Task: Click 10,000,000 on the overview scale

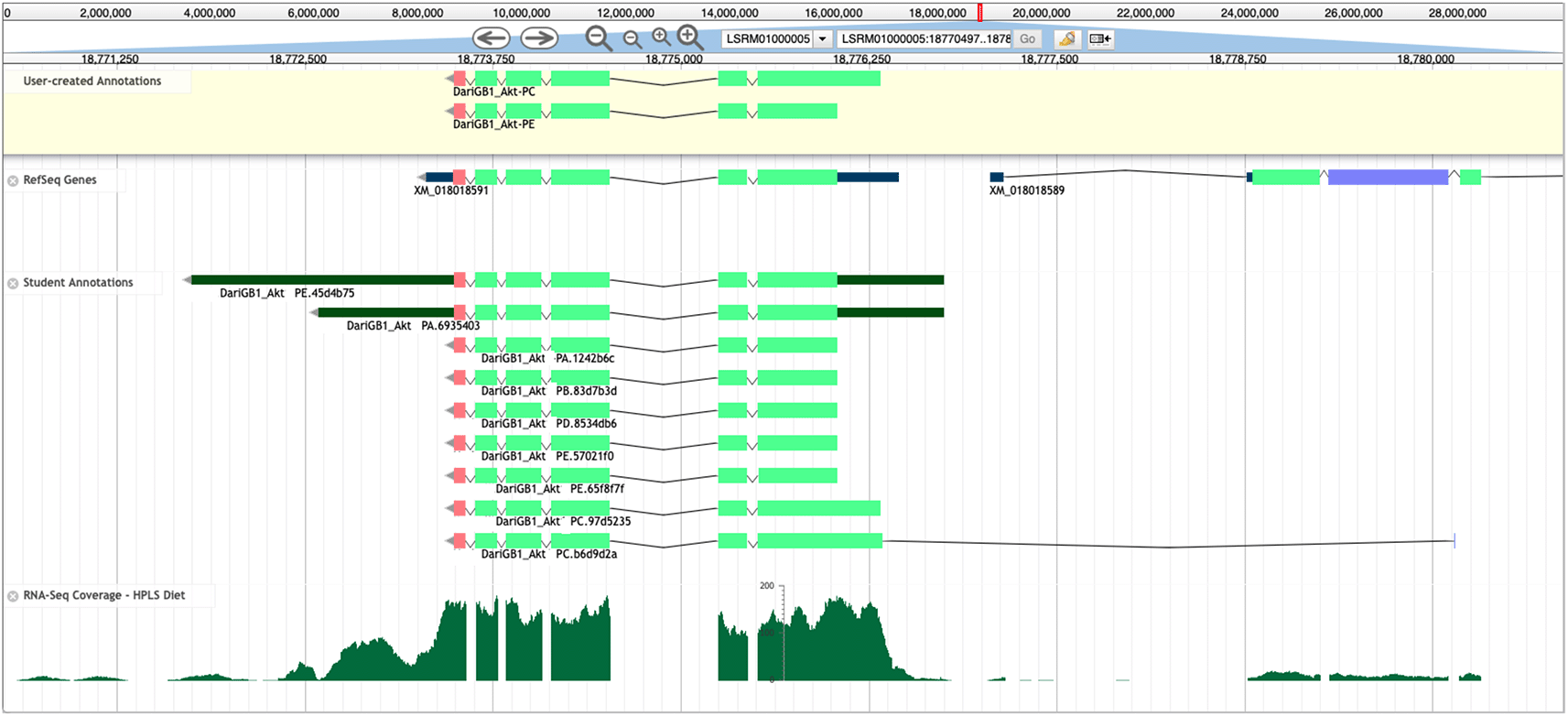Action: click(x=522, y=14)
